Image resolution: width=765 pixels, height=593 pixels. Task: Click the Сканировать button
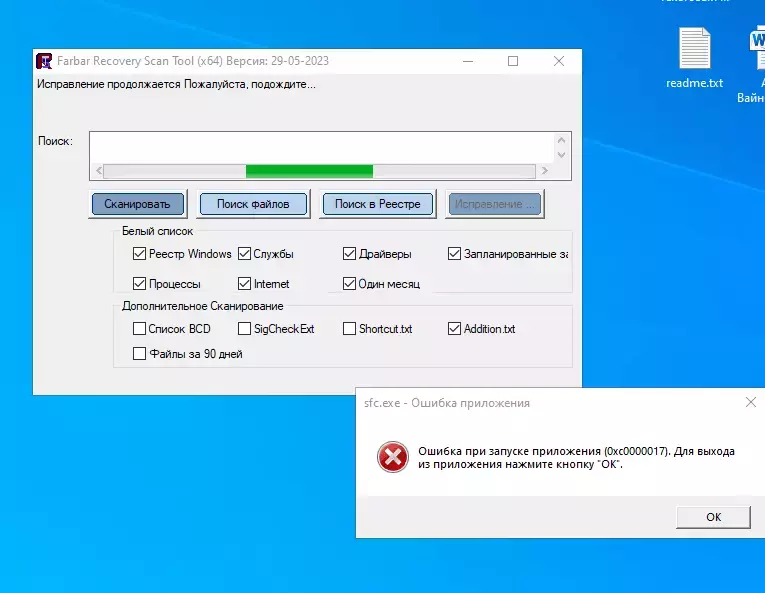(138, 204)
